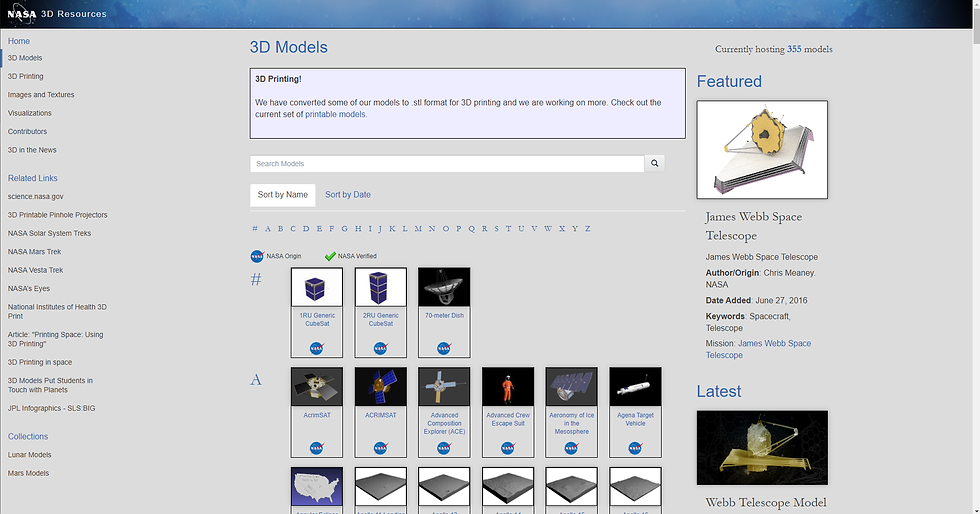Open Lunar Models collection
The height and width of the screenshot is (514, 980).
[x=29, y=455]
